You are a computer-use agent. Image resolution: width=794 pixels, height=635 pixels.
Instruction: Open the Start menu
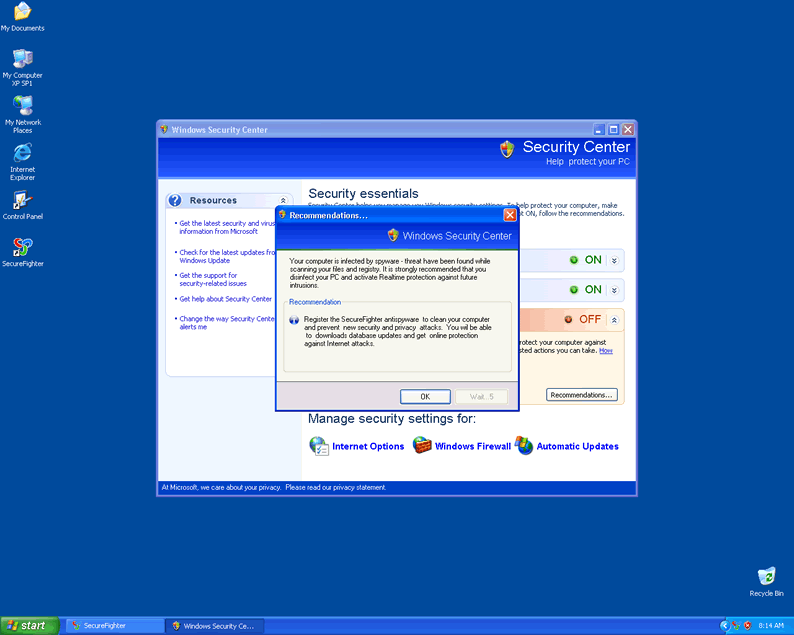(28, 625)
